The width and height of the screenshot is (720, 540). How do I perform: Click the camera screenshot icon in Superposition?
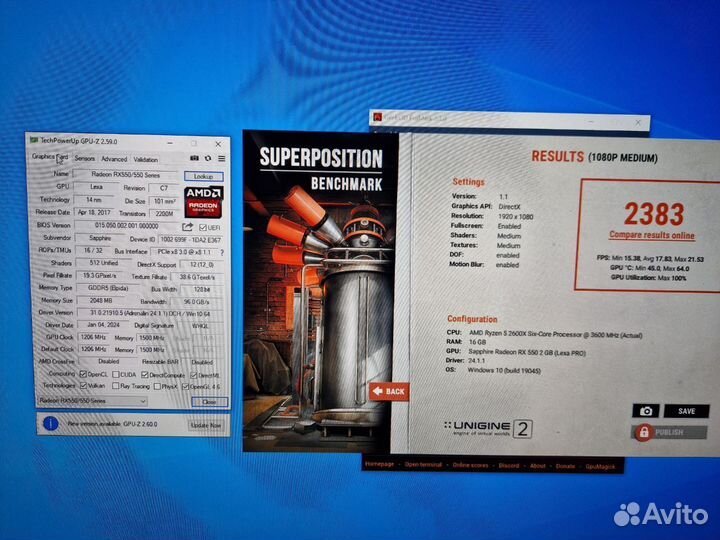point(646,411)
